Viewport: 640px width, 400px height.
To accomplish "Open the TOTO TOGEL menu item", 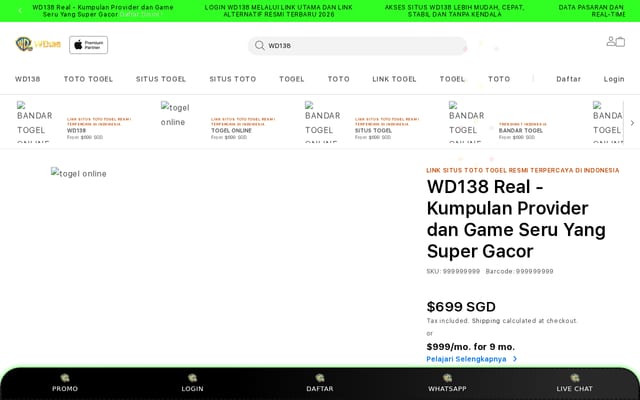I will 88,79.
